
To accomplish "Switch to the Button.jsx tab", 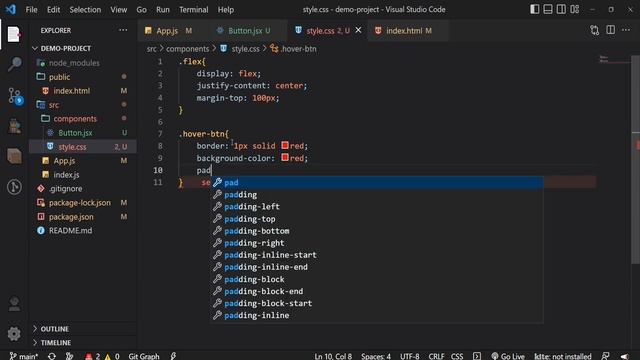I will (x=249, y=31).
